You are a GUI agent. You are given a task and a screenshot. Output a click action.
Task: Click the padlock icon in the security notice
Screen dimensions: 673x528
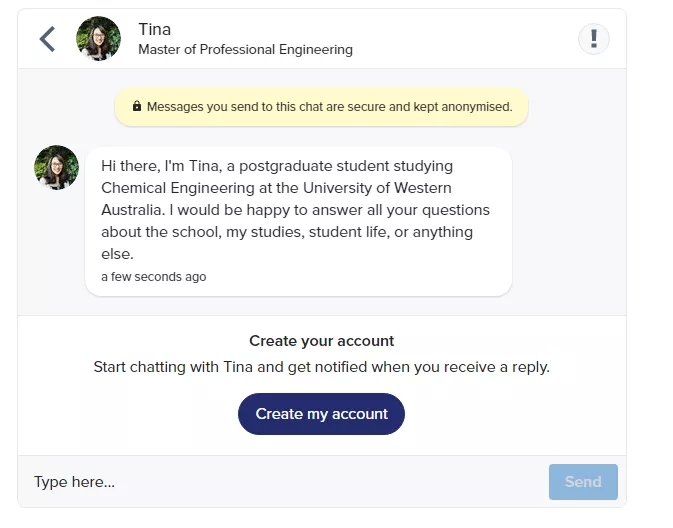tap(137, 107)
